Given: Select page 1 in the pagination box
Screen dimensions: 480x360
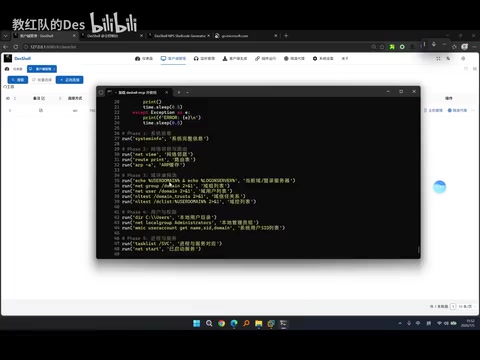Looking at the screenshot, I should (x=453, y=306).
